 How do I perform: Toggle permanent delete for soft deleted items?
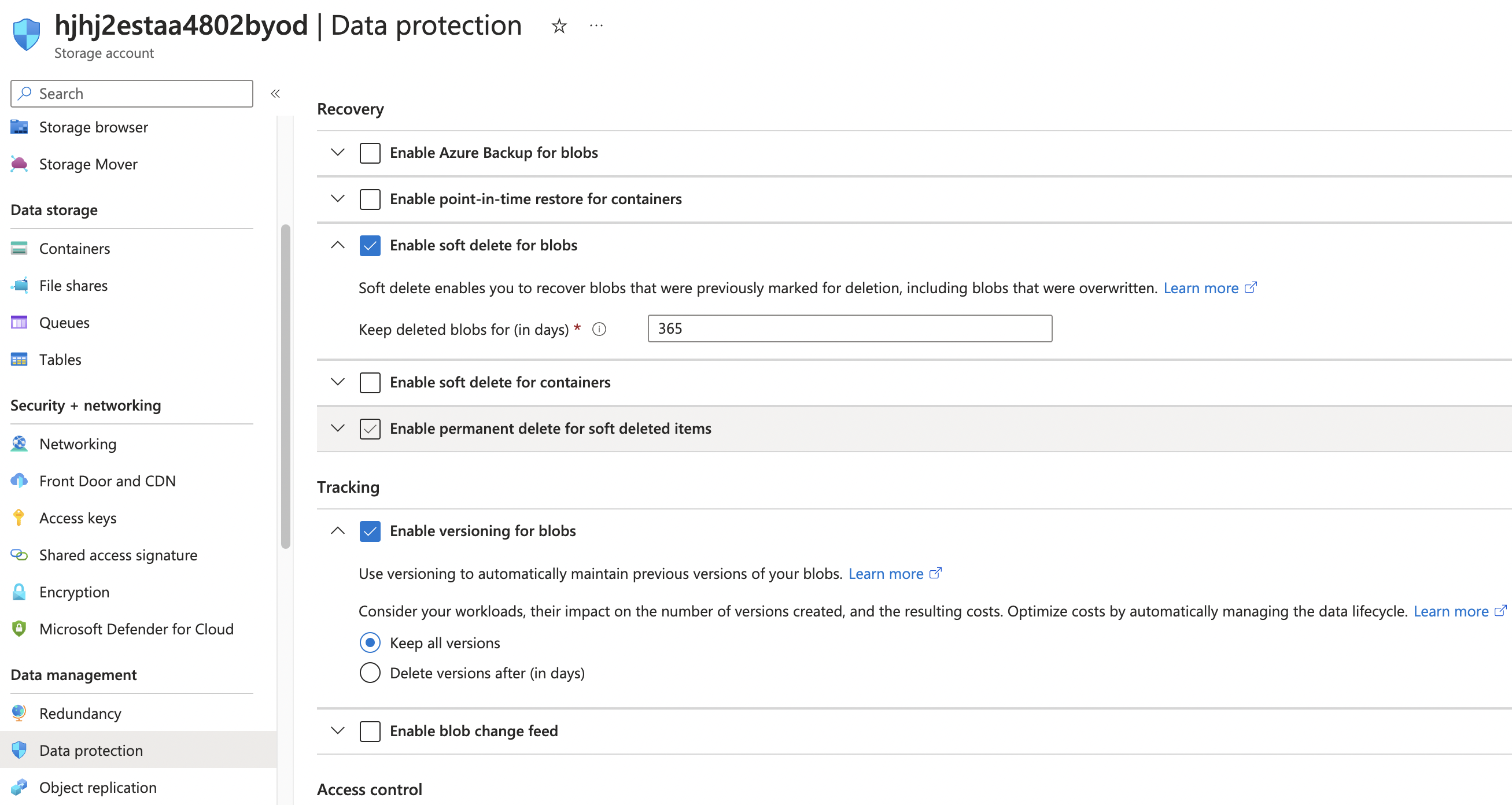[370, 430]
